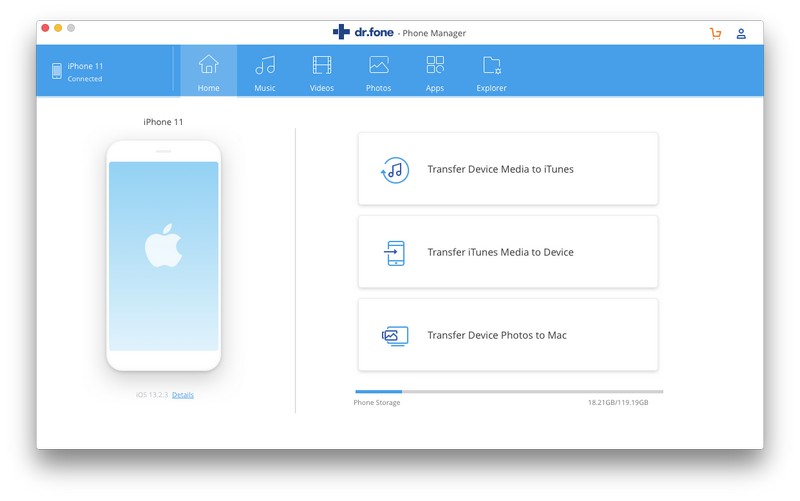Click the iPhone 11 name in blue bar
The width and height of the screenshot is (800, 501).
[85, 66]
